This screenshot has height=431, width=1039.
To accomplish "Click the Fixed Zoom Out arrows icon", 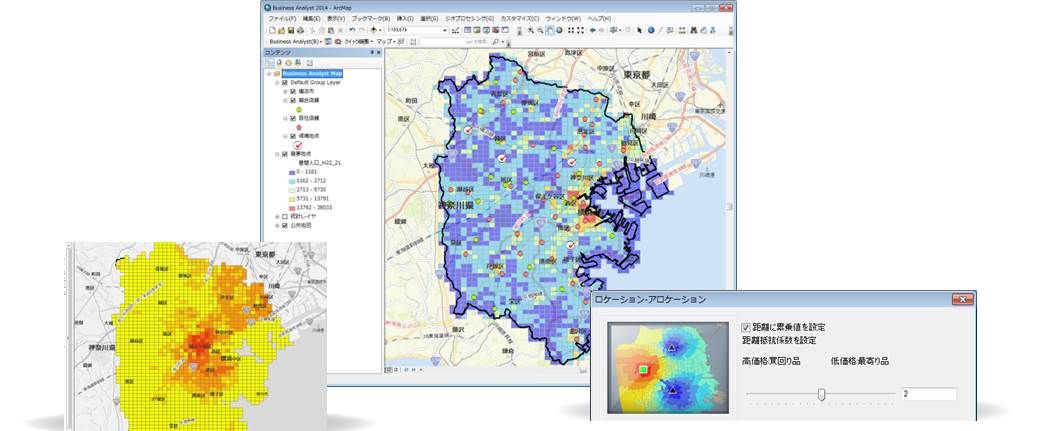I will click(x=580, y=31).
